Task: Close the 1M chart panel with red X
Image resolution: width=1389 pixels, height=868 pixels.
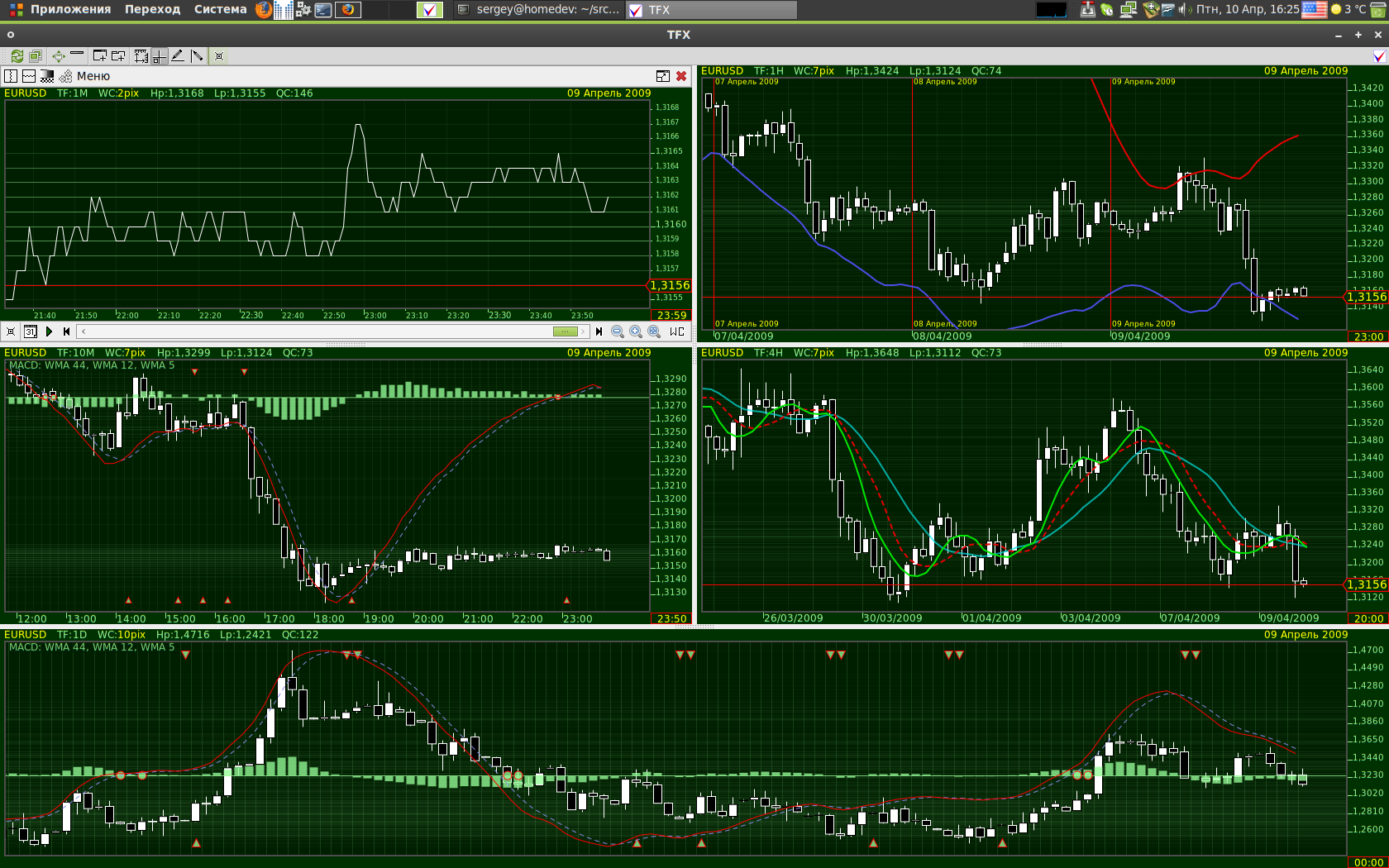Action: (681, 76)
